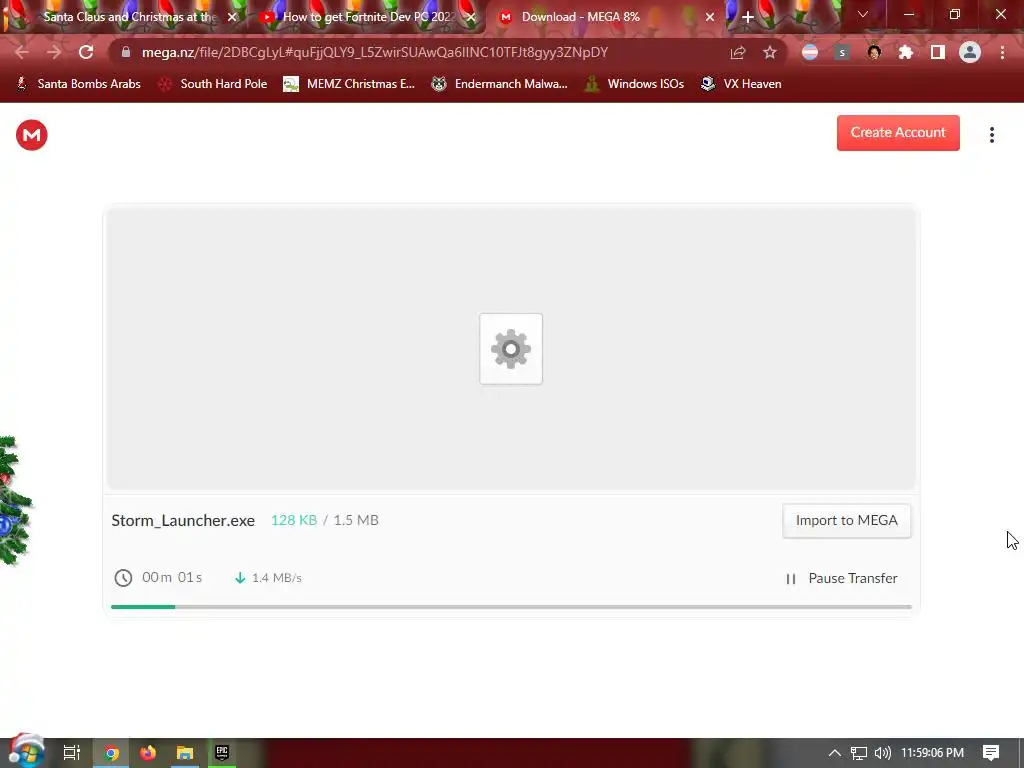Click the 128 KB downloaded size
The height and width of the screenshot is (768, 1024).
coord(294,520)
